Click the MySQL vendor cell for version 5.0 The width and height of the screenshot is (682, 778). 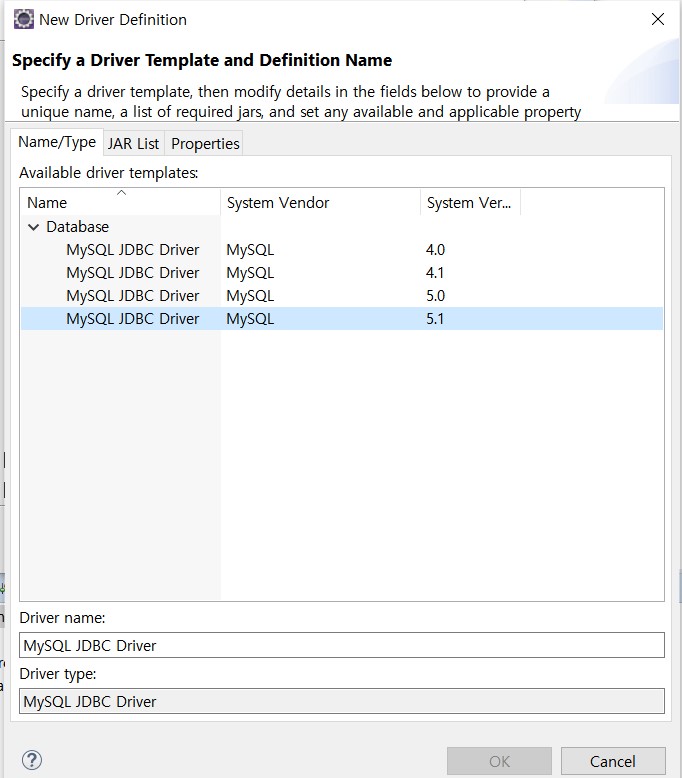pyautogui.click(x=250, y=296)
